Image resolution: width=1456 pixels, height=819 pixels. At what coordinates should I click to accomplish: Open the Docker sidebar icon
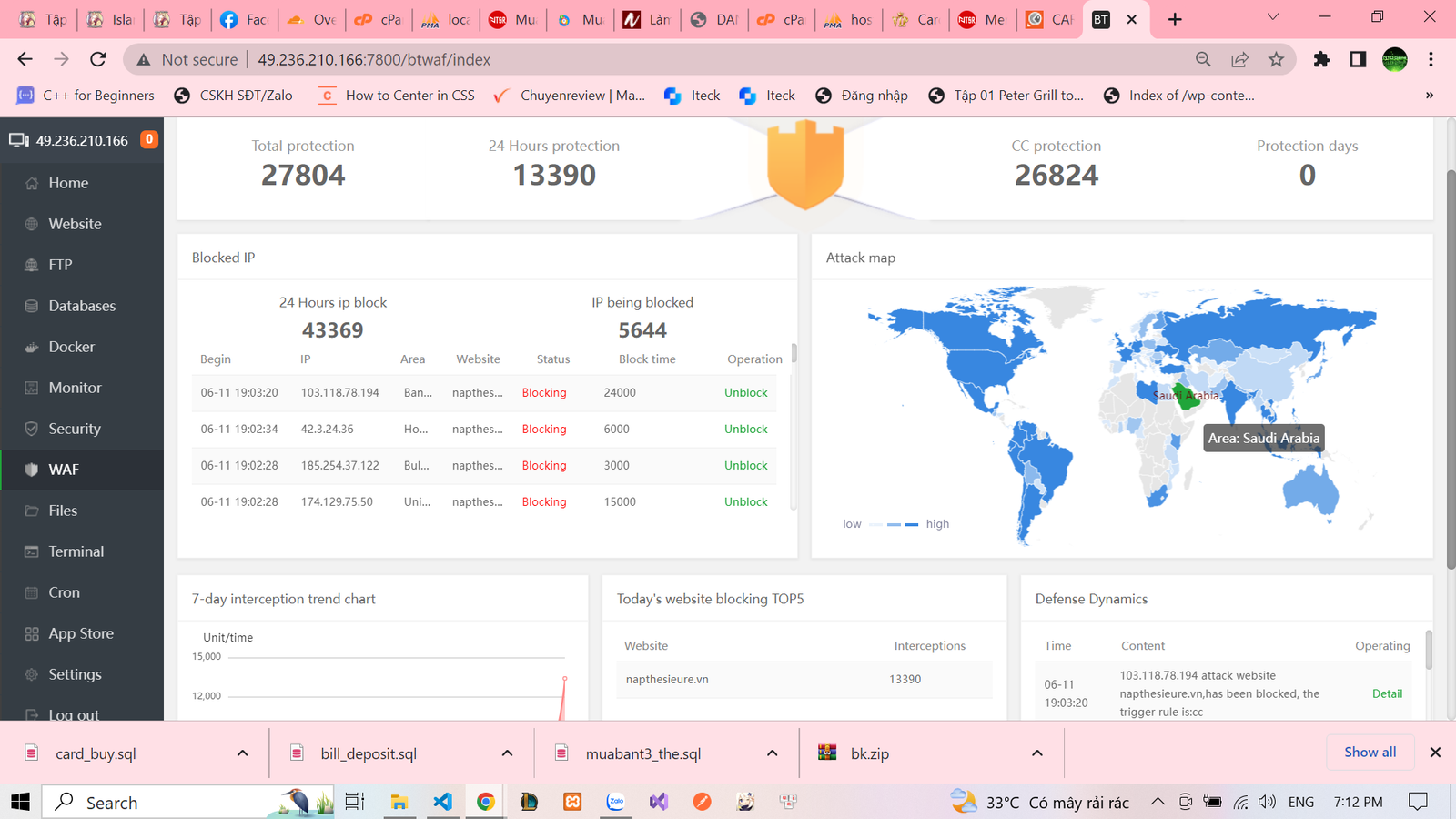(x=32, y=347)
